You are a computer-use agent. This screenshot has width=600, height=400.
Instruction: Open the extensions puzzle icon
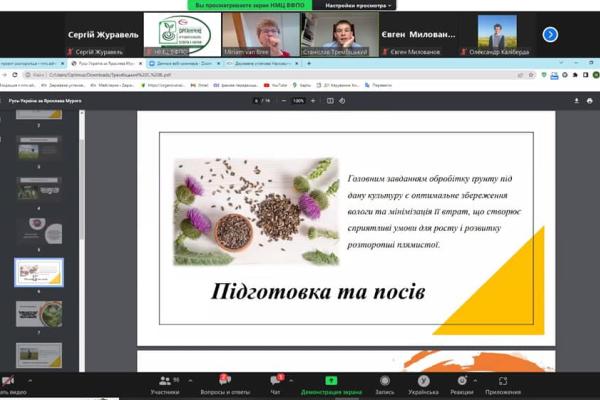[x=575, y=75]
